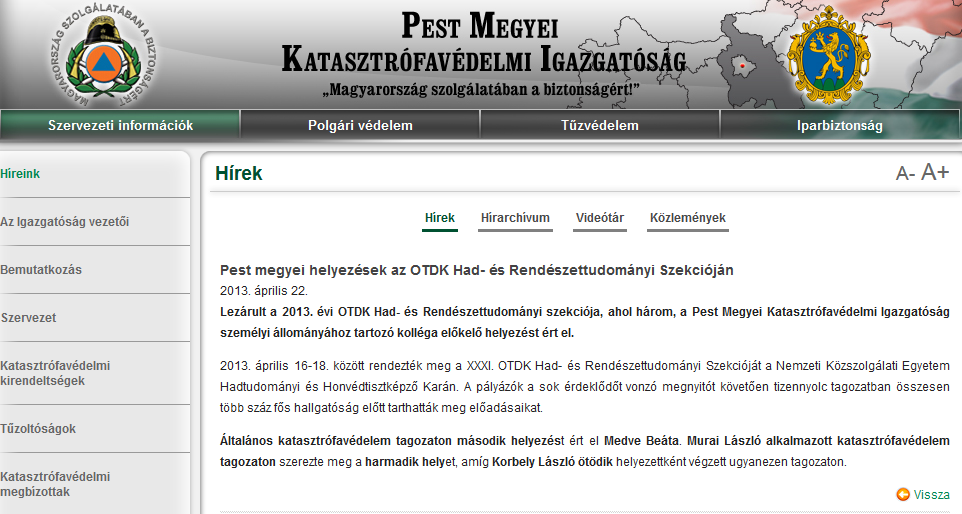962x514 pixels.
Task: Open Tűzoltóságok sidebar link
Action: 38,429
